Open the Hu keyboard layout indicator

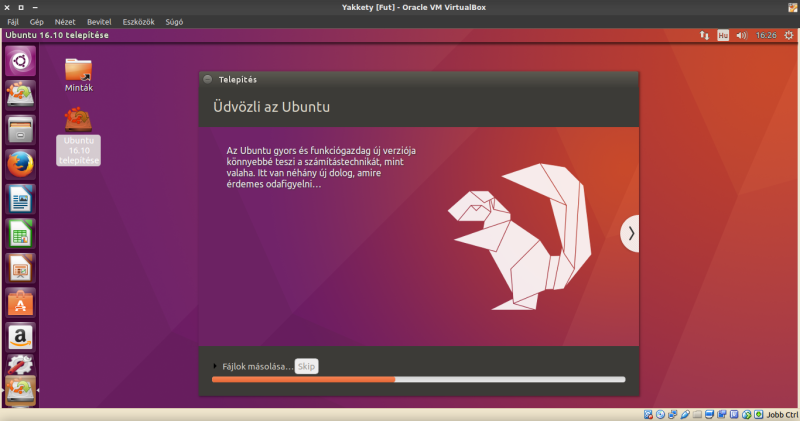[x=723, y=35]
